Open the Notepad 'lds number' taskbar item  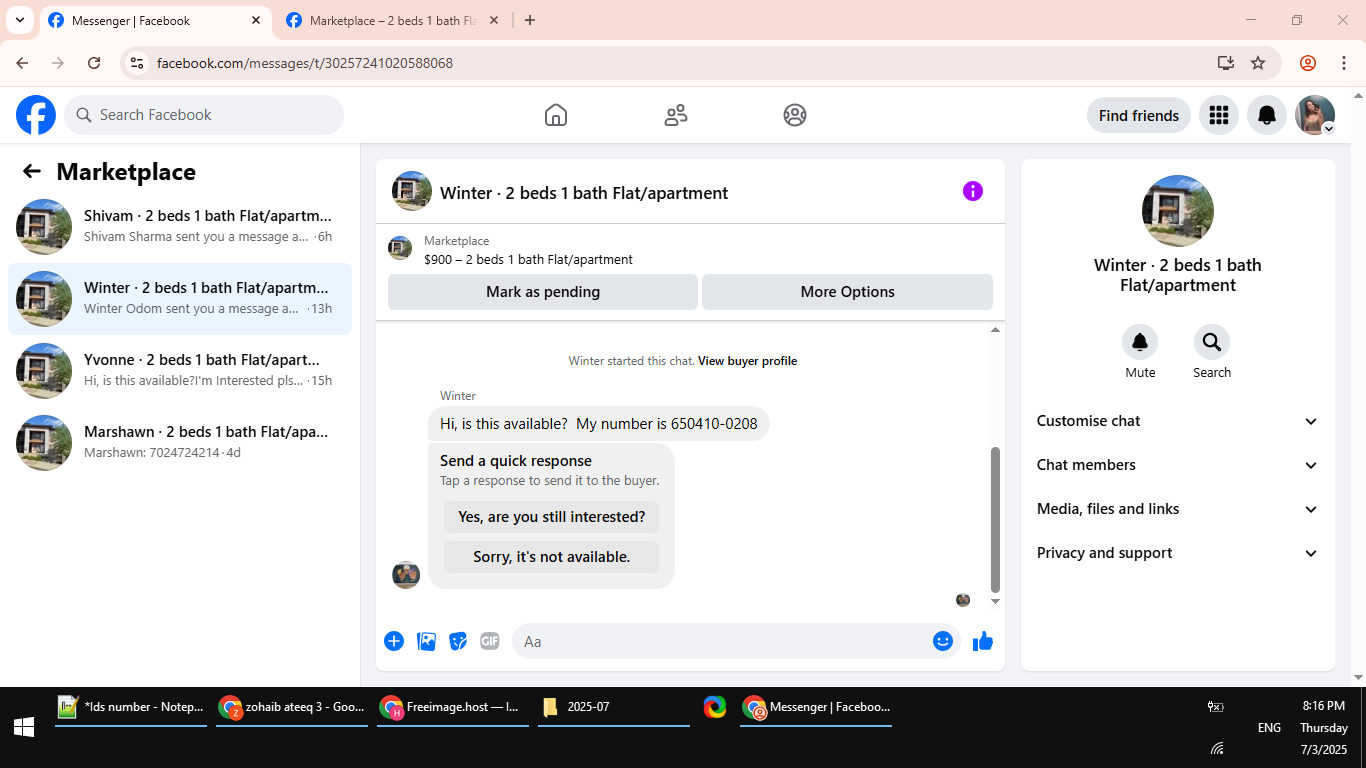point(131,707)
